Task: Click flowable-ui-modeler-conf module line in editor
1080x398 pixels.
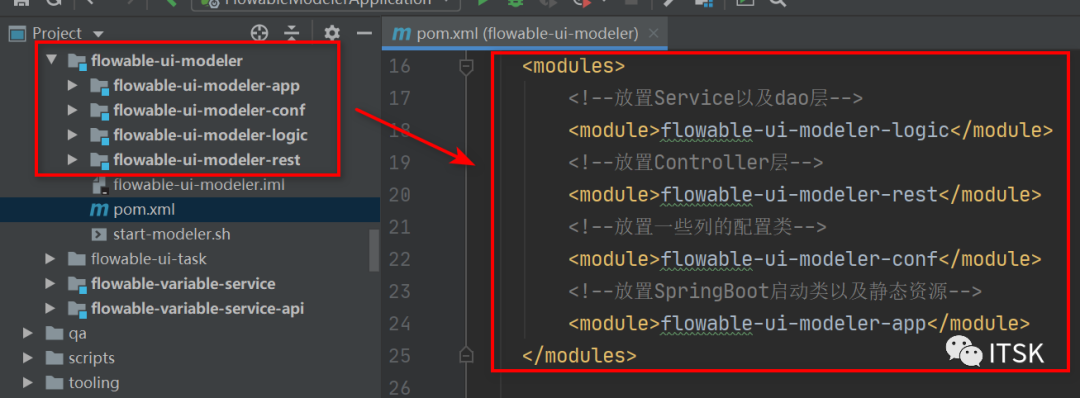Action: coord(804,259)
